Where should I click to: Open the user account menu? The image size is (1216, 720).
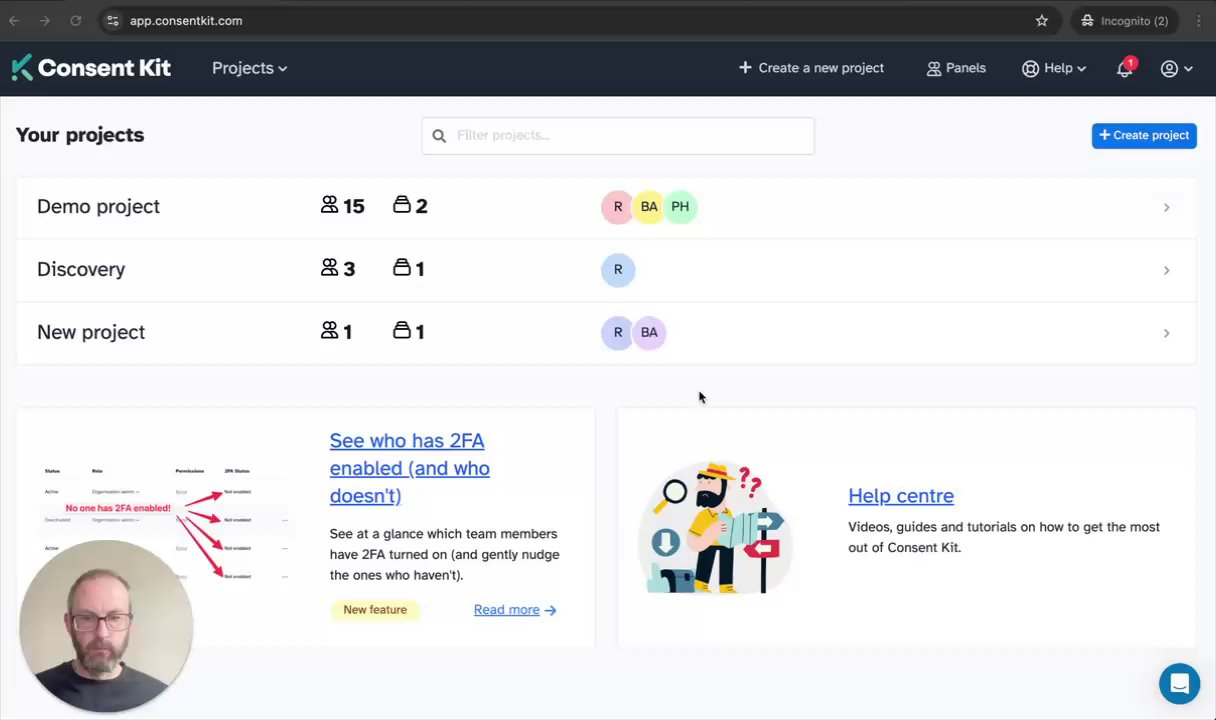[x=1176, y=68]
